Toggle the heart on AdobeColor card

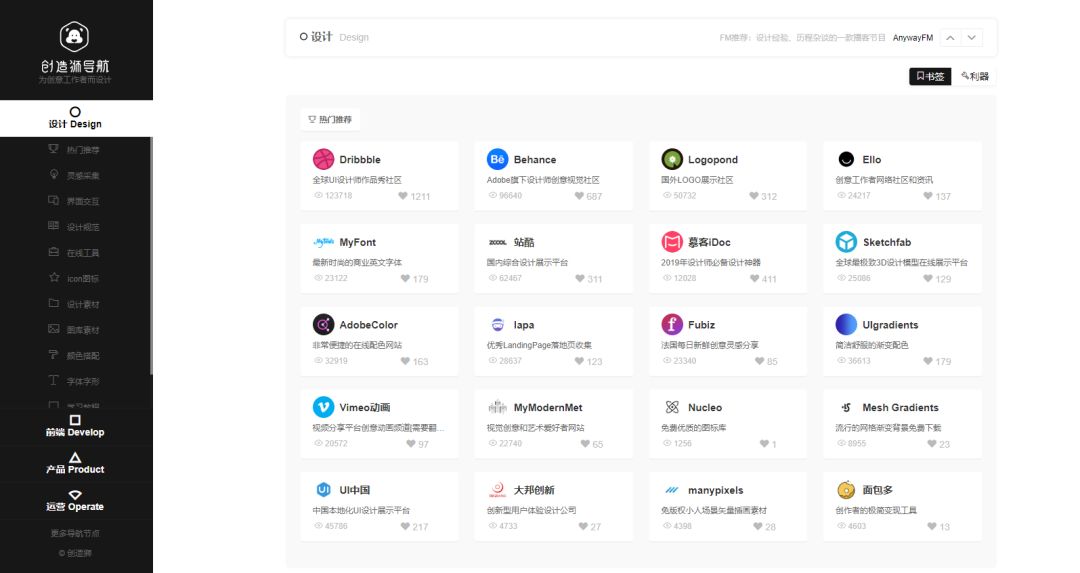pos(405,361)
